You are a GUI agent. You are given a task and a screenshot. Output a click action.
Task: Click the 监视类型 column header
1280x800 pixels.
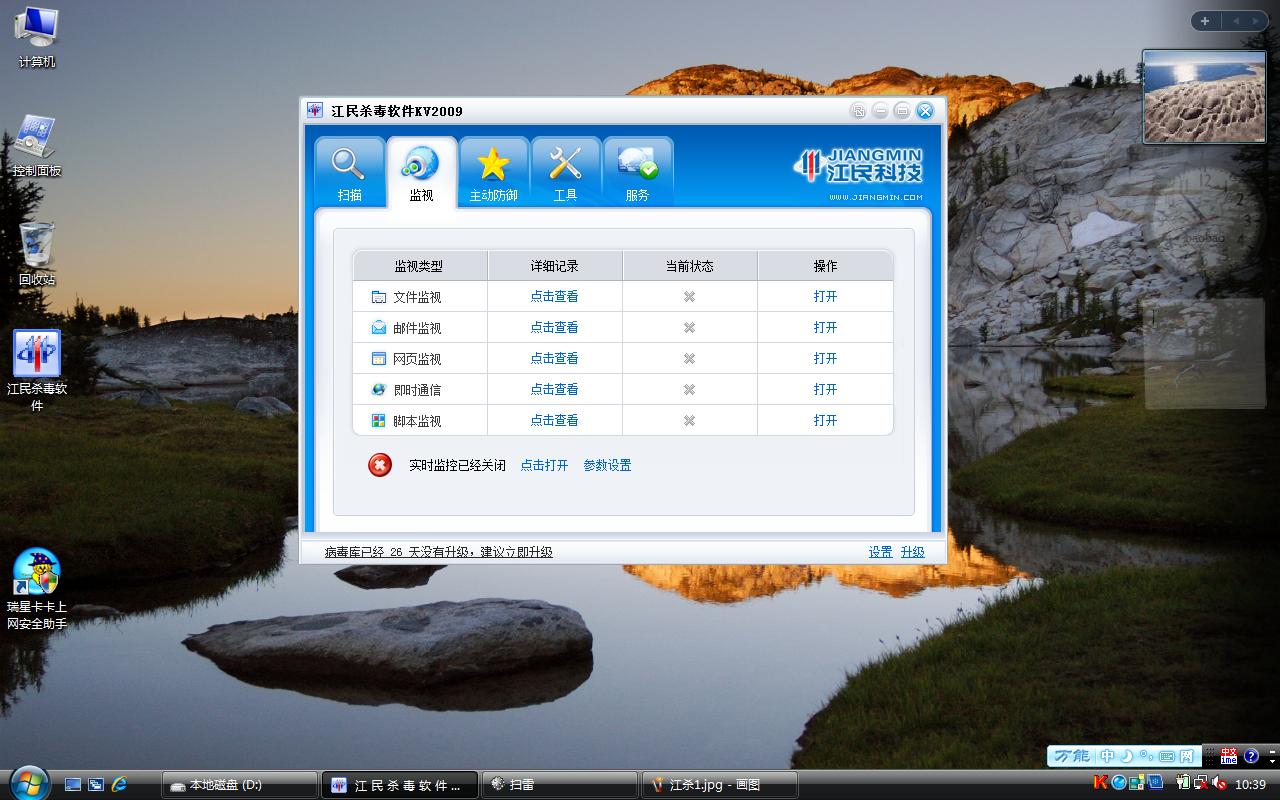419,266
